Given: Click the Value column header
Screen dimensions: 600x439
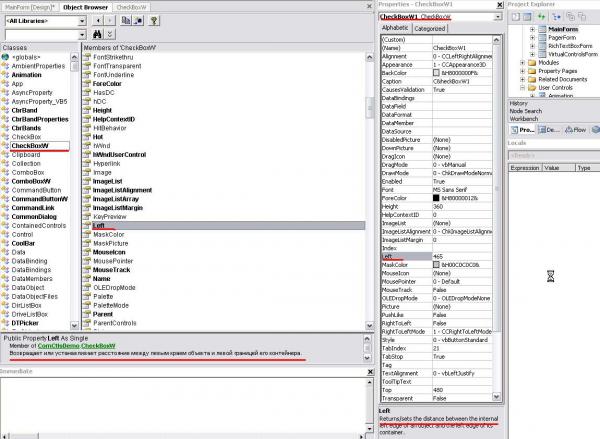Looking at the screenshot, I should [x=558, y=168].
